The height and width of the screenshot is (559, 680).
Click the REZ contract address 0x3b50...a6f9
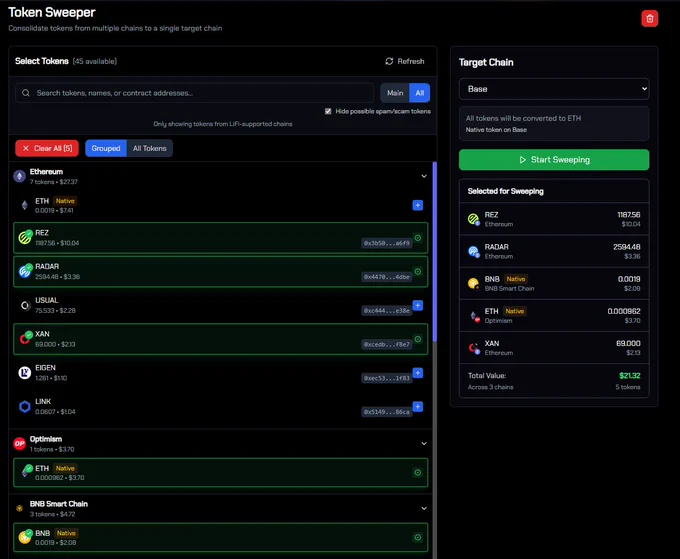(386, 243)
